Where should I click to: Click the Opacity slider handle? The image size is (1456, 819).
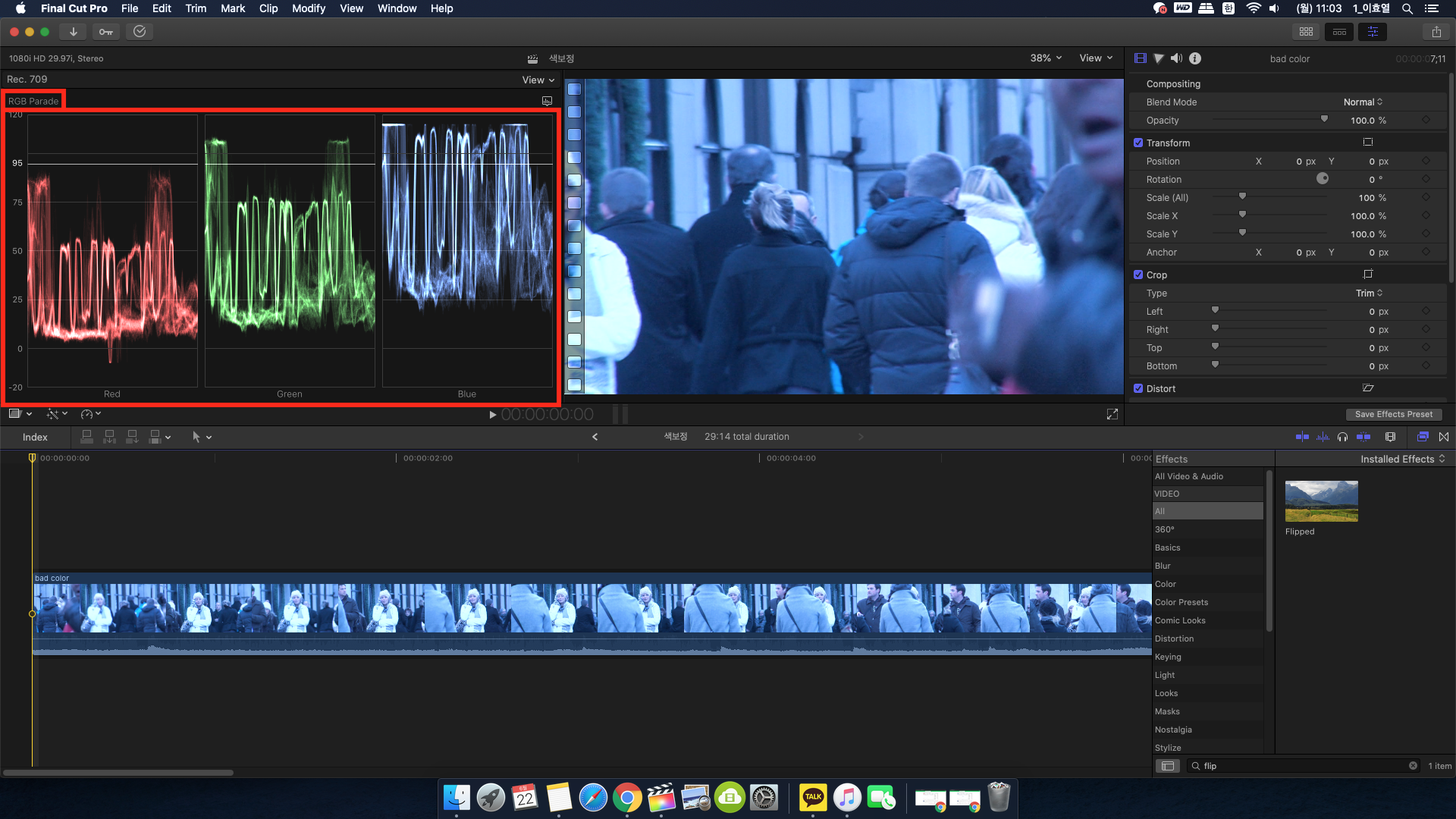tap(1324, 119)
